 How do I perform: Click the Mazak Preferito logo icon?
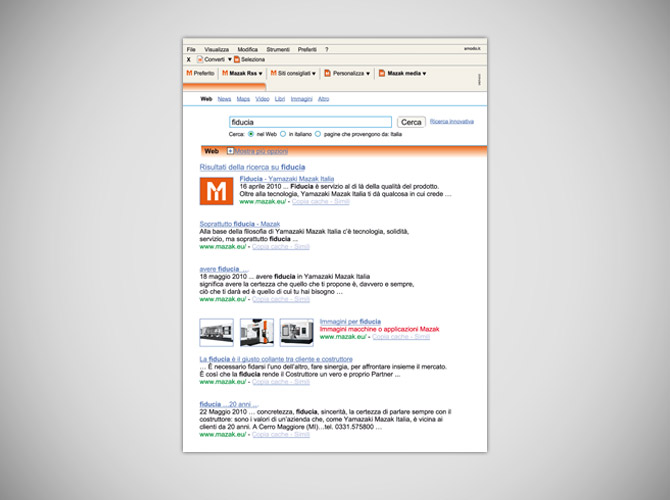pos(189,73)
